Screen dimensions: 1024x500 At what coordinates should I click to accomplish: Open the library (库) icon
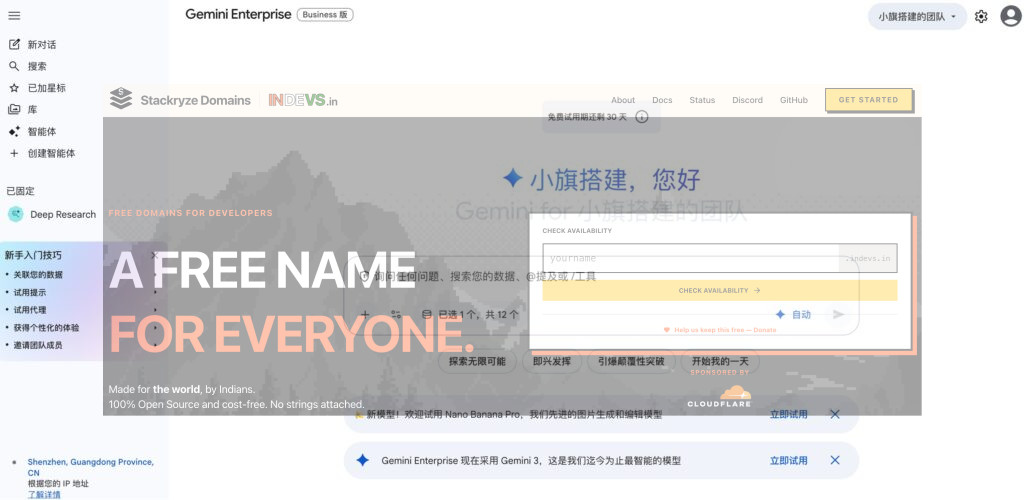point(14,110)
